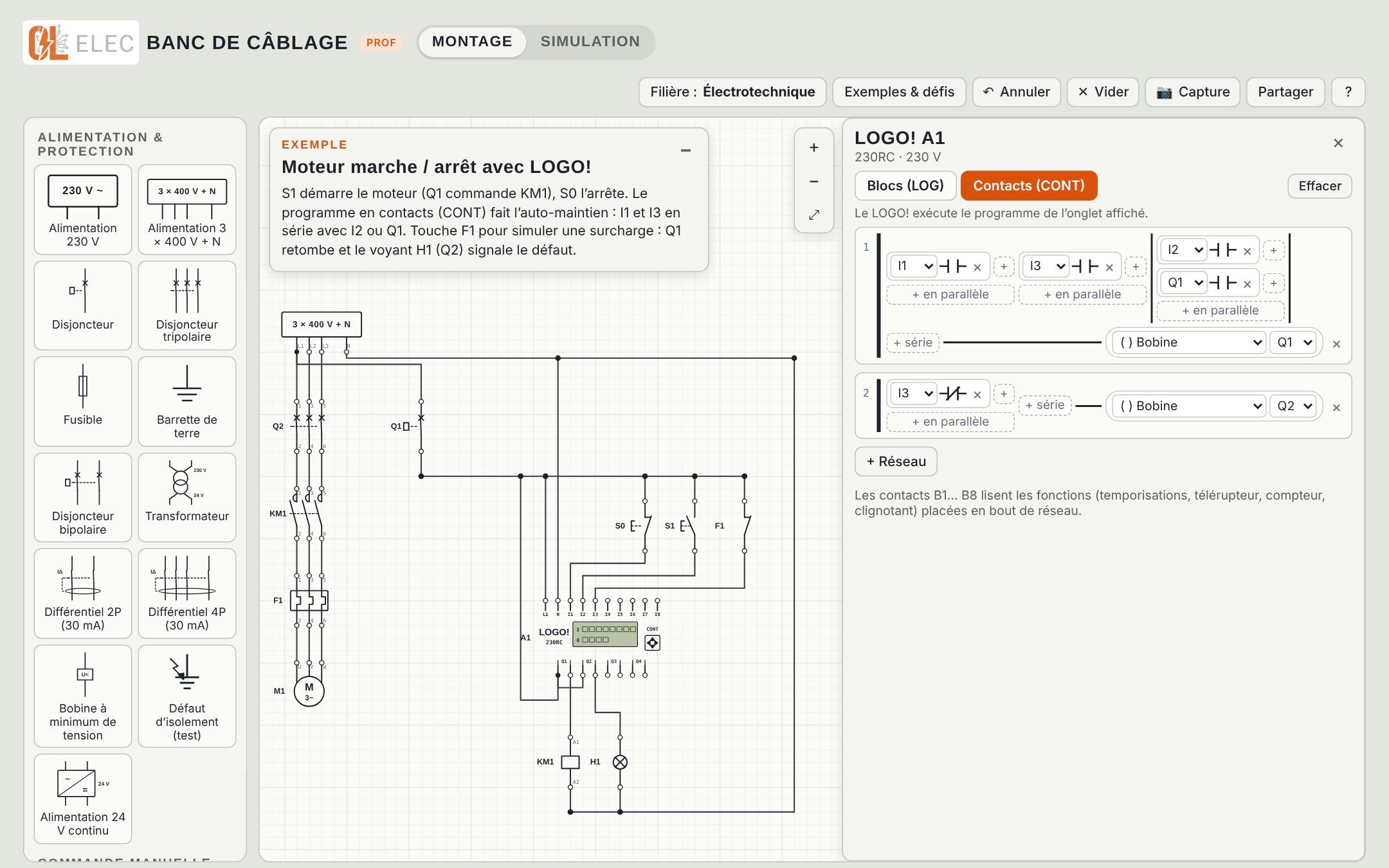Image resolution: width=1389 pixels, height=868 pixels.
Task: Click the canvas zoom-in plus icon
Action: (x=813, y=147)
